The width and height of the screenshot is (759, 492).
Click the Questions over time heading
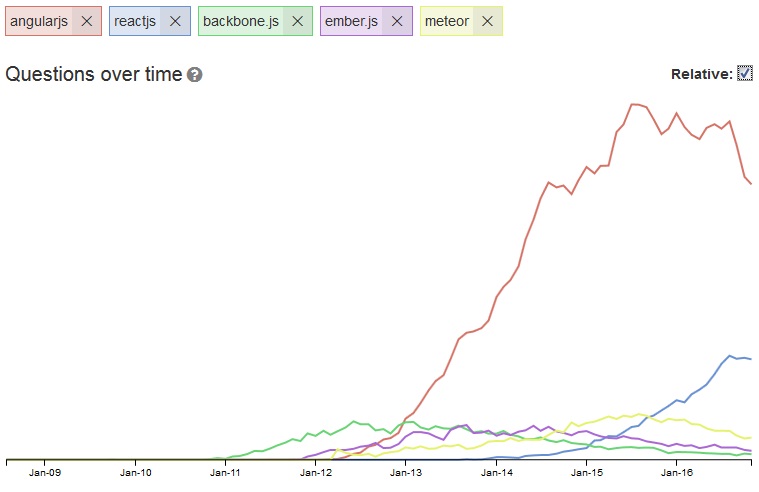(94, 74)
